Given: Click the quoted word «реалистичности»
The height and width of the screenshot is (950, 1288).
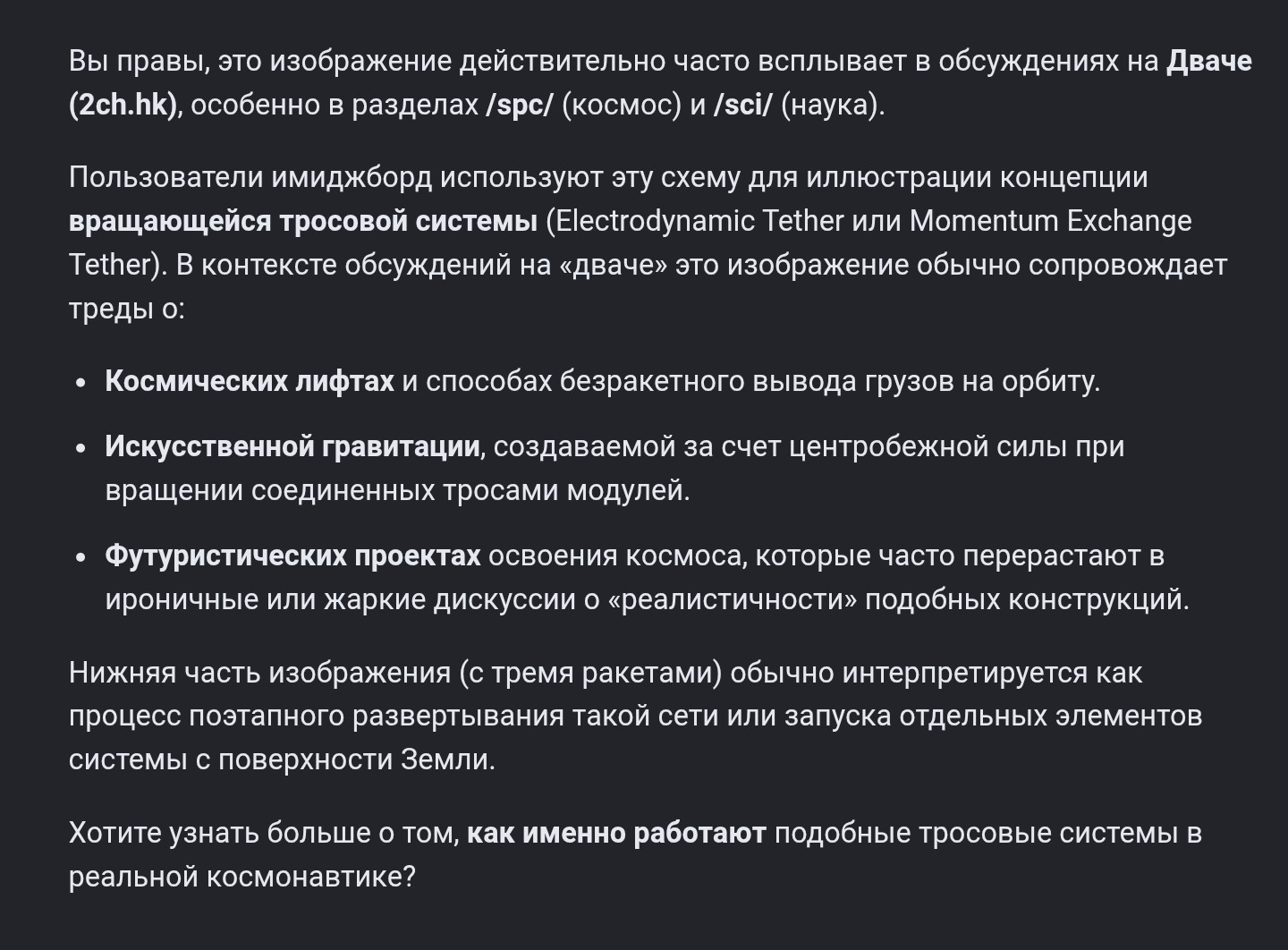Looking at the screenshot, I should tap(731, 599).
